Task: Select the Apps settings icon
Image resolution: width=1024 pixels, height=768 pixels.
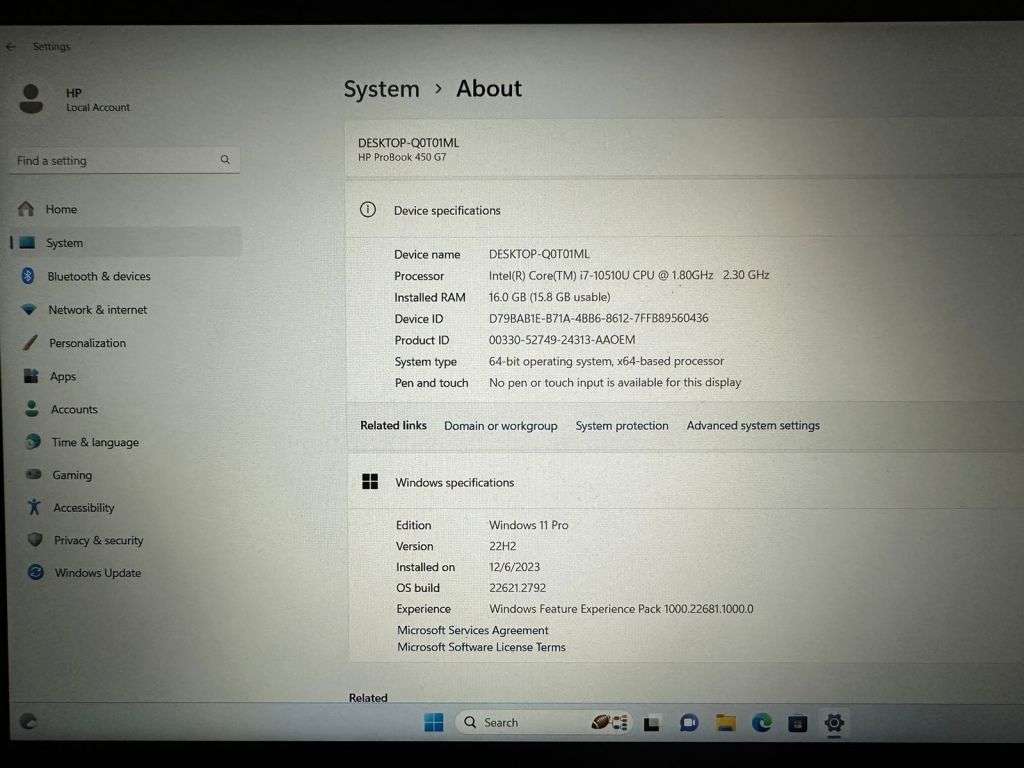Action: (33, 376)
